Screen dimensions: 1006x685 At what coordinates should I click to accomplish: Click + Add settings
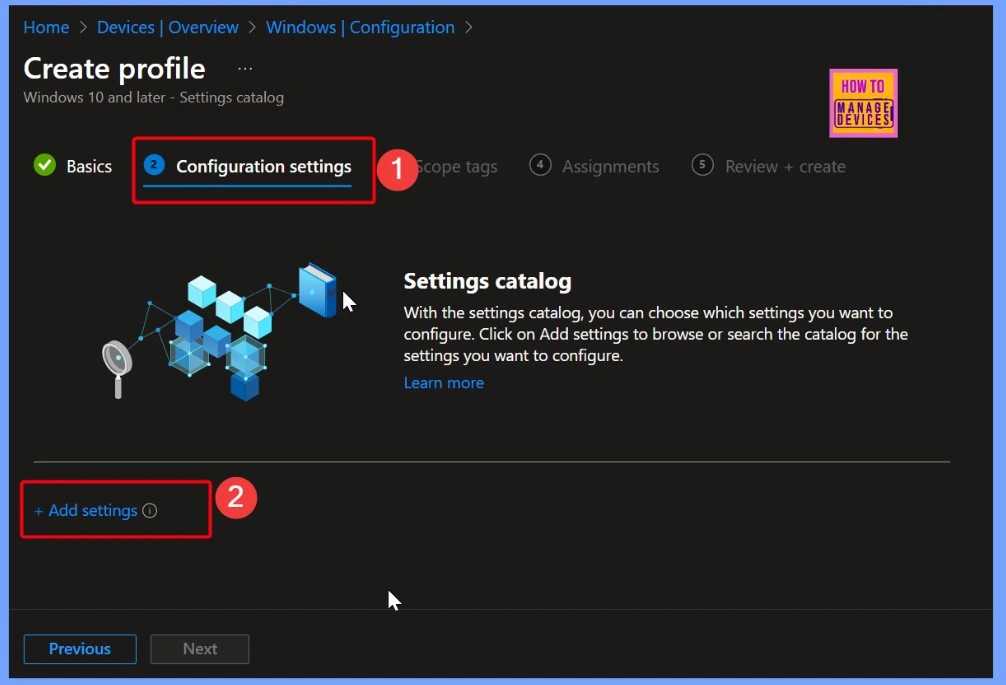point(86,511)
